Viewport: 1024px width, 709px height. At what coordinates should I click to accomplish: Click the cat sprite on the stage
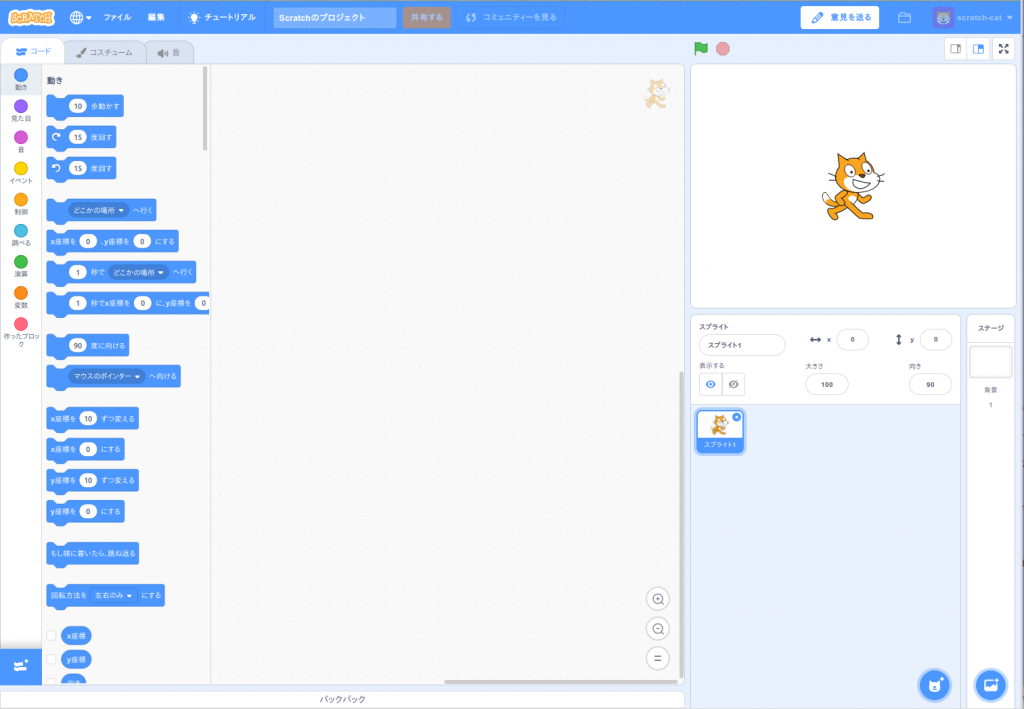(x=852, y=186)
